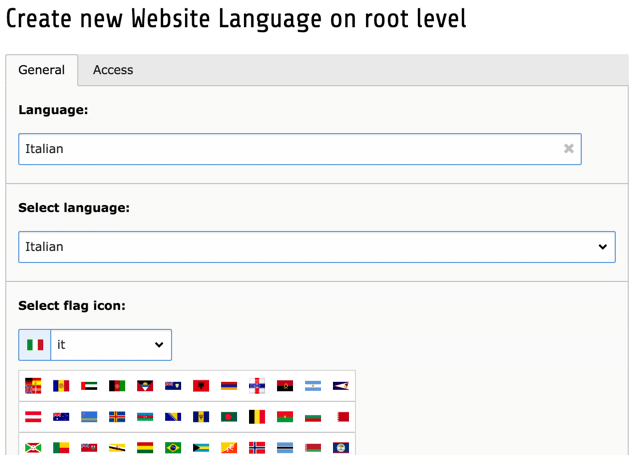Image resolution: width=639 pixels, height=455 pixels.
Task: Choose the Netherlands Antilles flag icon
Action: click(x=257, y=386)
